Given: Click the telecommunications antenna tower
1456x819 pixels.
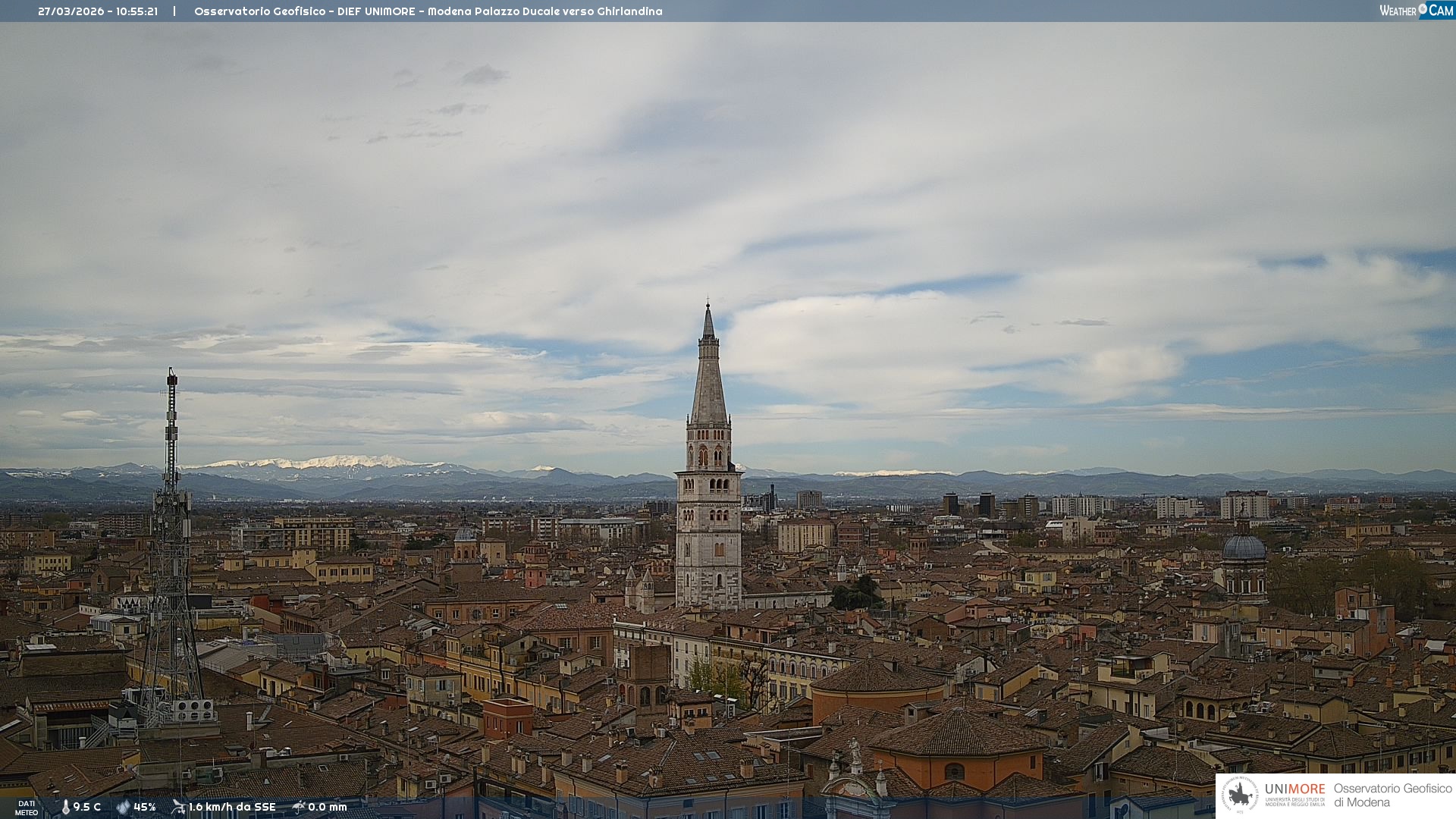Looking at the screenshot, I should pyautogui.click(x=171, y=531).
